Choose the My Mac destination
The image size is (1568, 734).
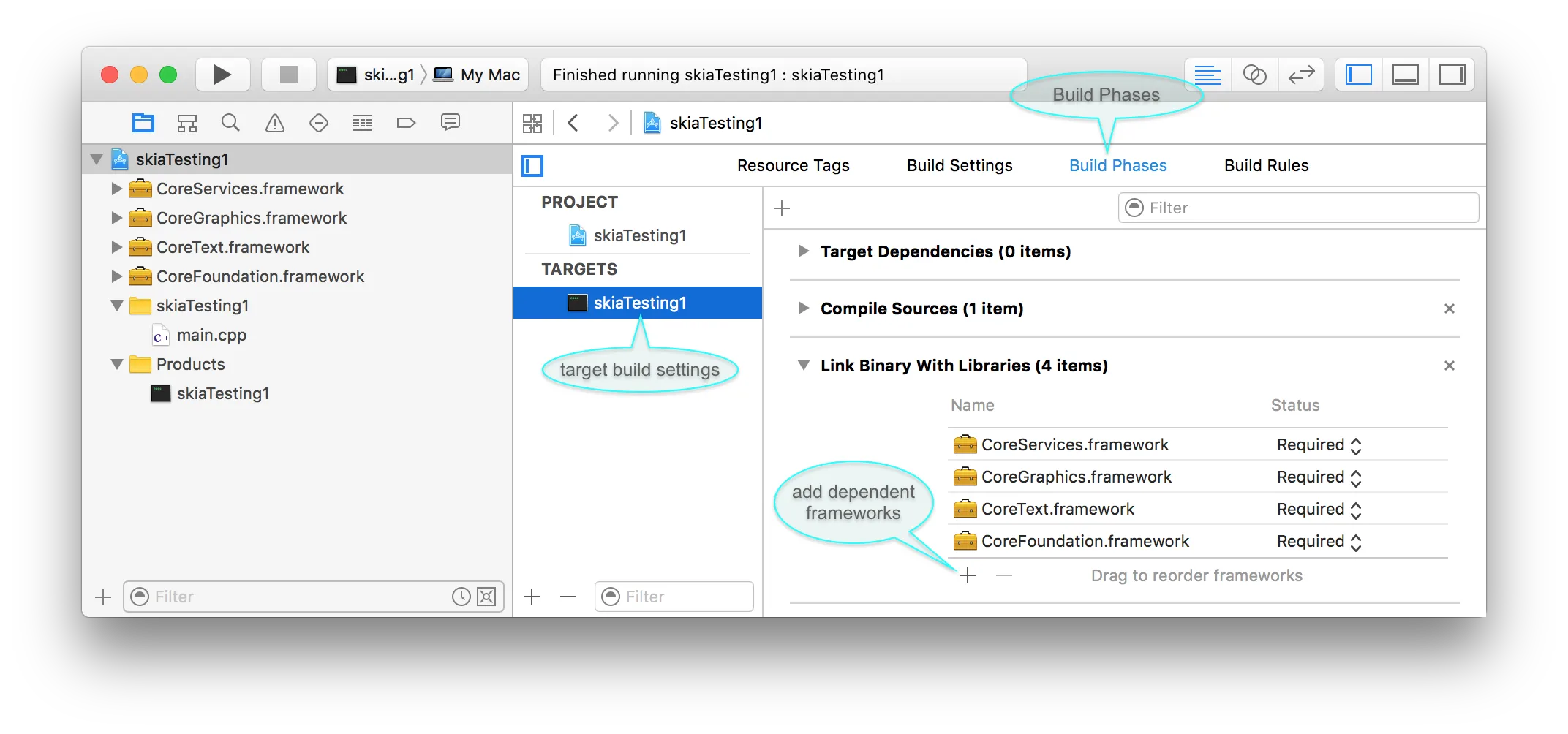(x=477, y=75)
